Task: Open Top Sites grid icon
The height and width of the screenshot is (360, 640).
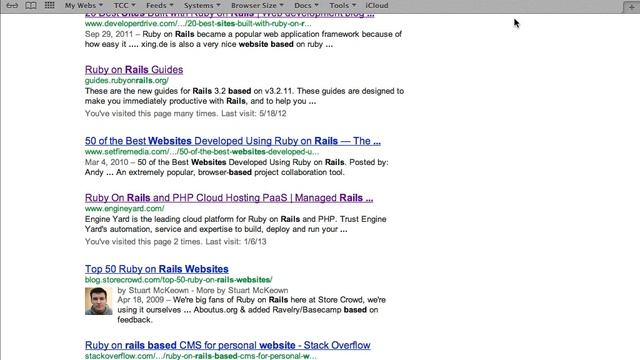Action: 49,5
